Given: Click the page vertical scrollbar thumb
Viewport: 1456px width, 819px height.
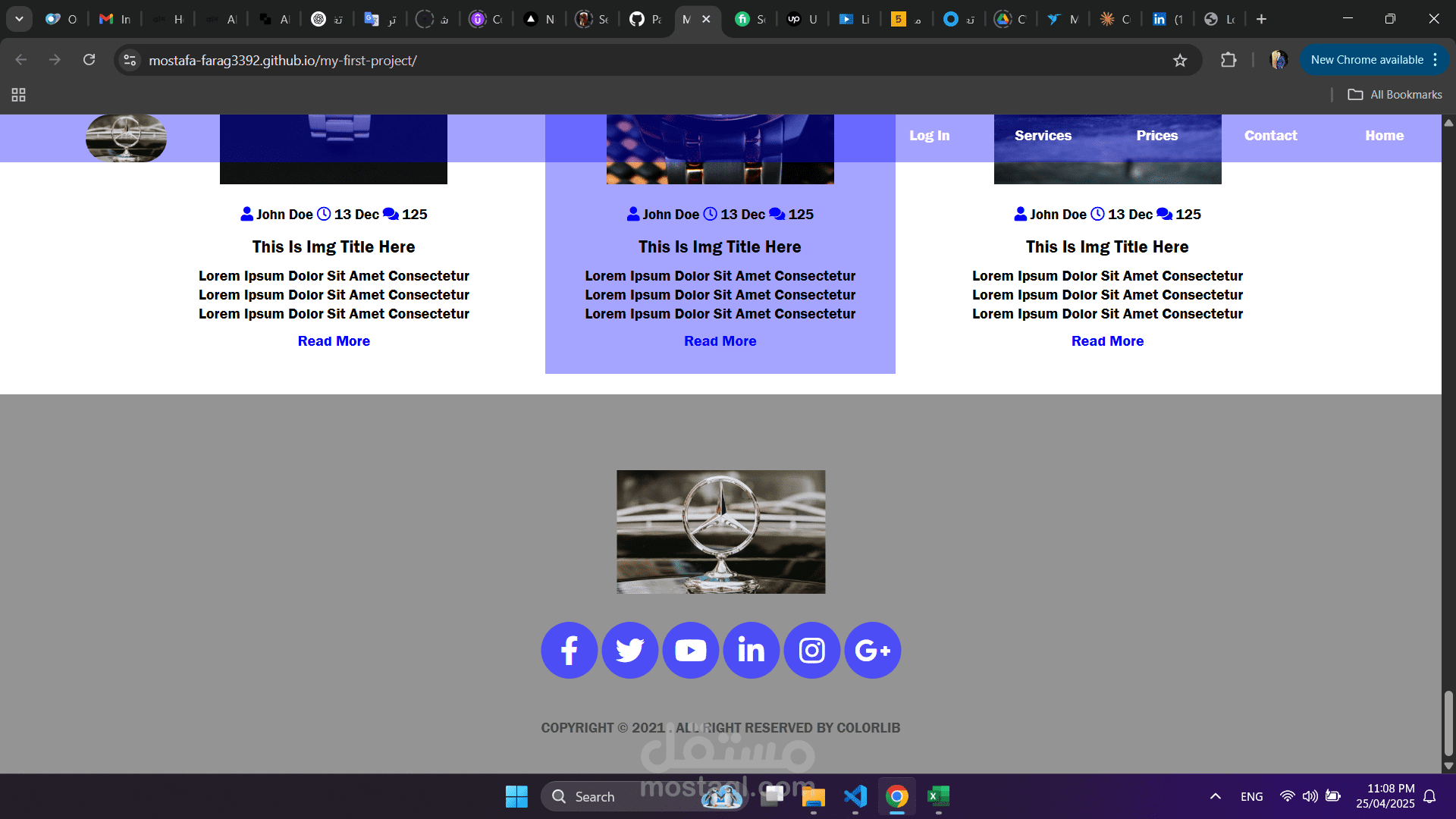Looking at the screenshot, I should point(1448,722).
